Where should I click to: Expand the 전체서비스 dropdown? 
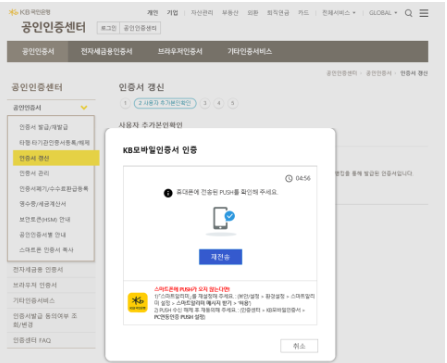click(x=339, y=13)
